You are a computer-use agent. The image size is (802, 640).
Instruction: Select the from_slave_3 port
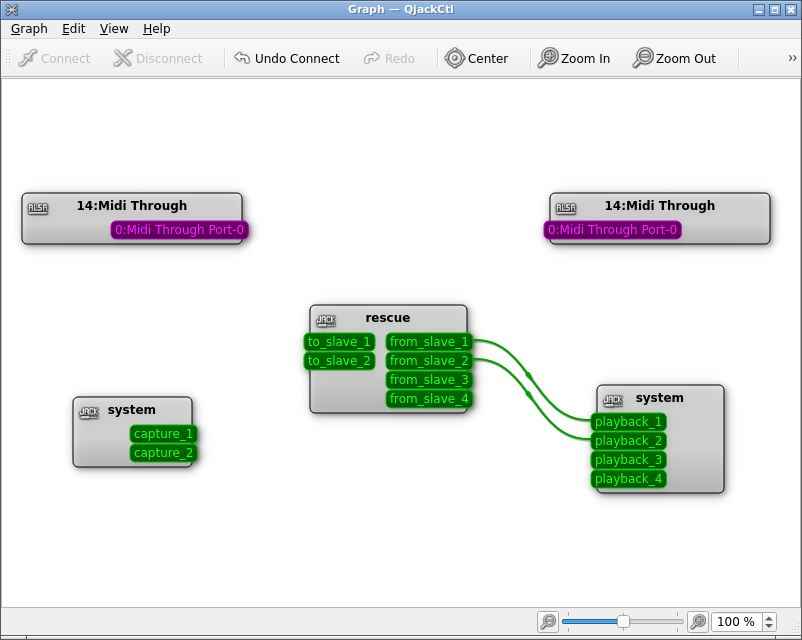tap(429, 380)
